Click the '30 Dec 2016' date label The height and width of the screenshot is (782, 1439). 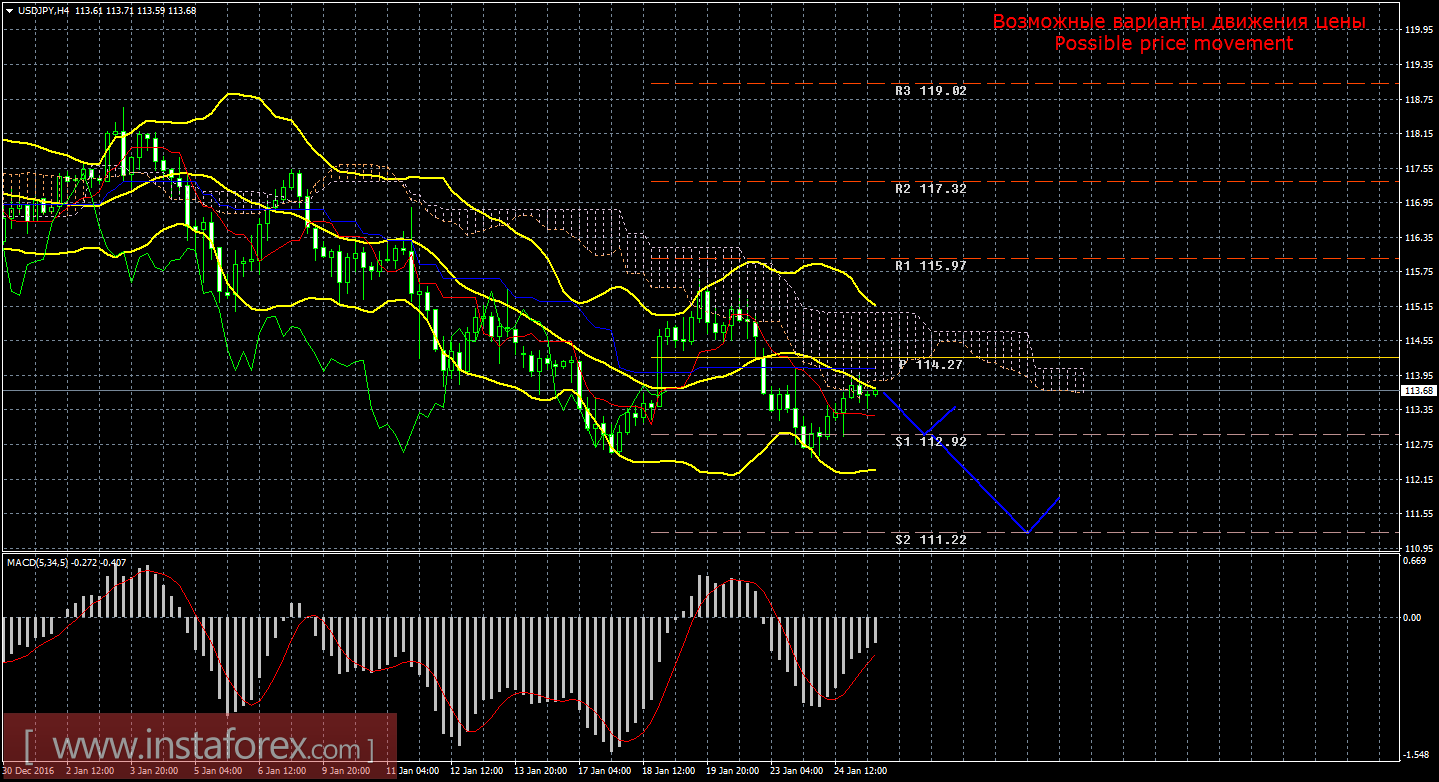click(29, 772)
